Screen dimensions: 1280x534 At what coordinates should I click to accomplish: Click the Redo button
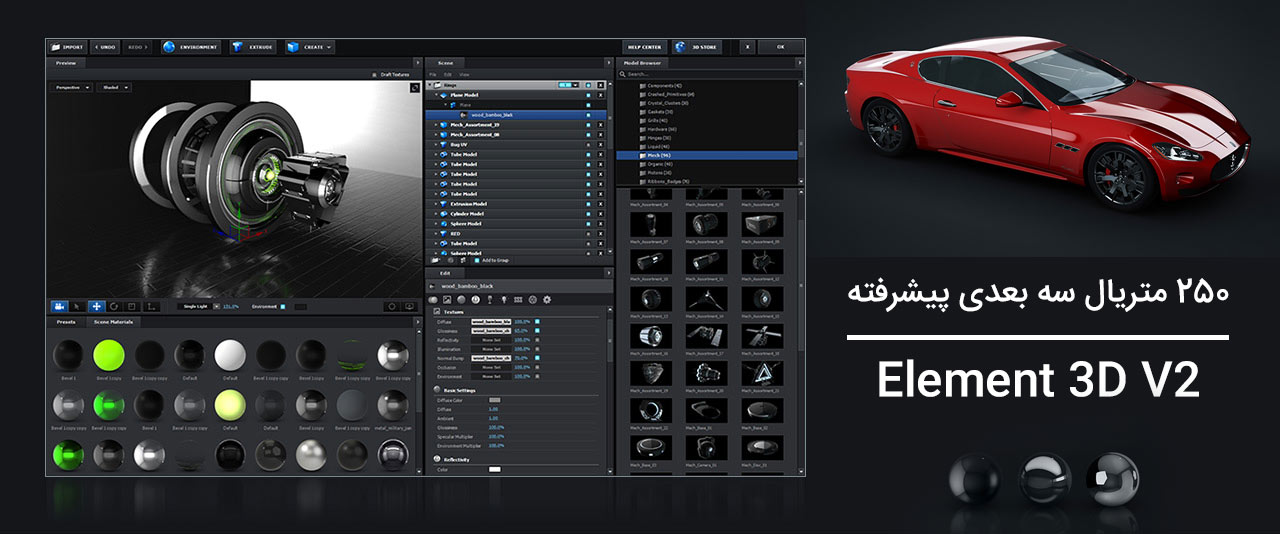click(x=138, y=47)
